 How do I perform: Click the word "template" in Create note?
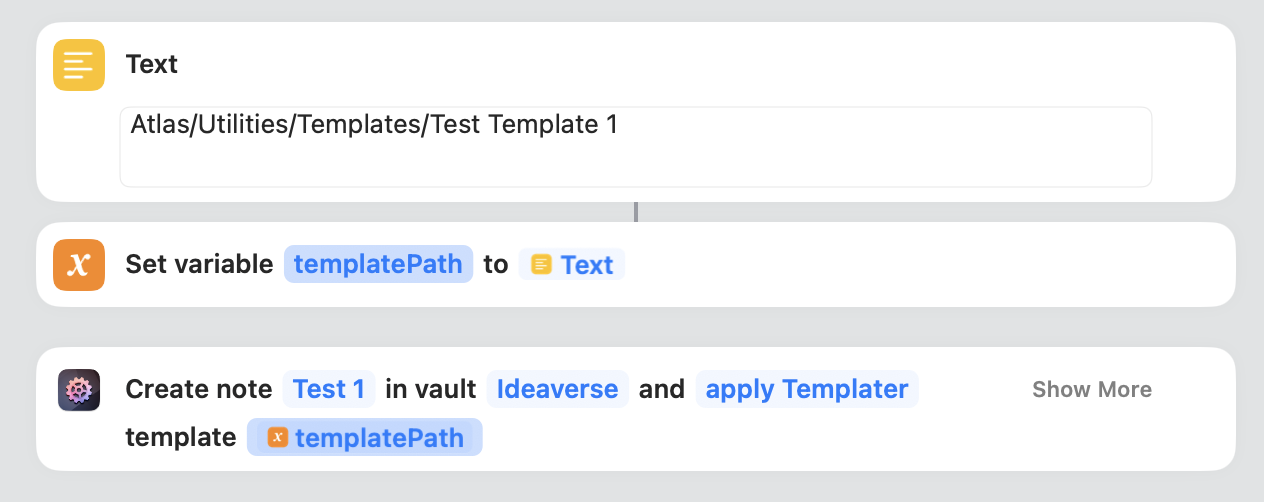pyautogui.click(x=180, y=438)
